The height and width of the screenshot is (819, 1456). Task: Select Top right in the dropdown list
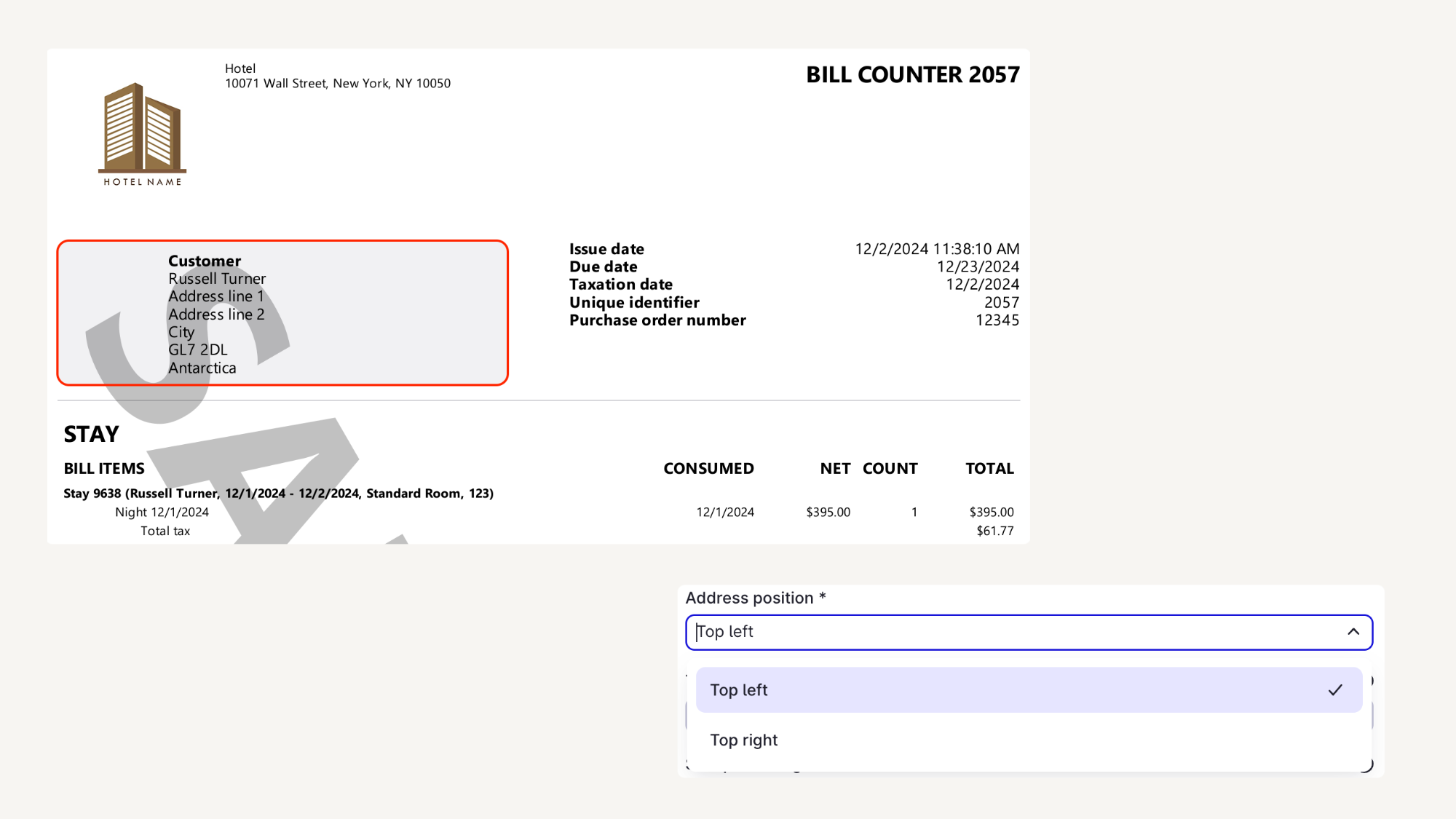coord(744,740)
